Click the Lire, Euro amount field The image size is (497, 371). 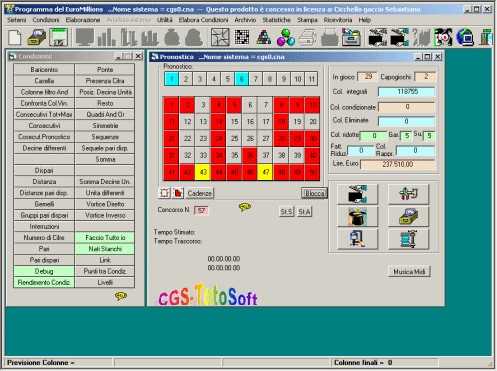[398, 164]
